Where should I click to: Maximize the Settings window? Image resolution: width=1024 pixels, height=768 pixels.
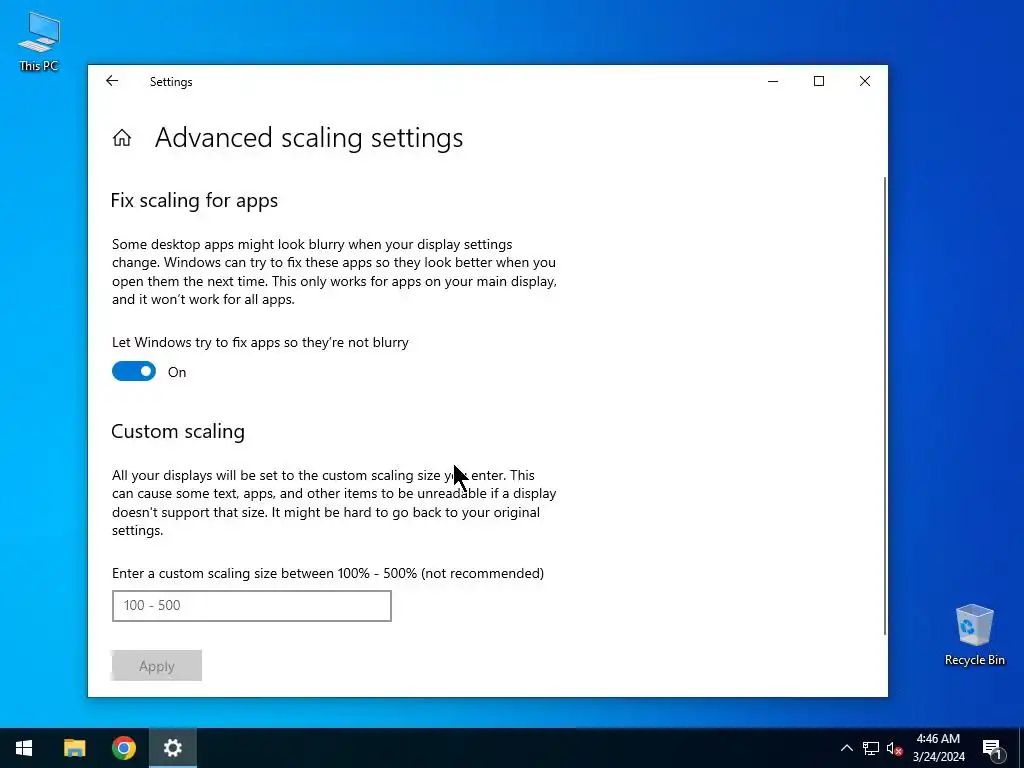[819, 81]
